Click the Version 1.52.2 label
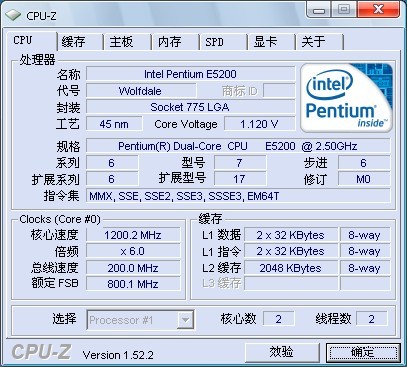 coord(118,355)
